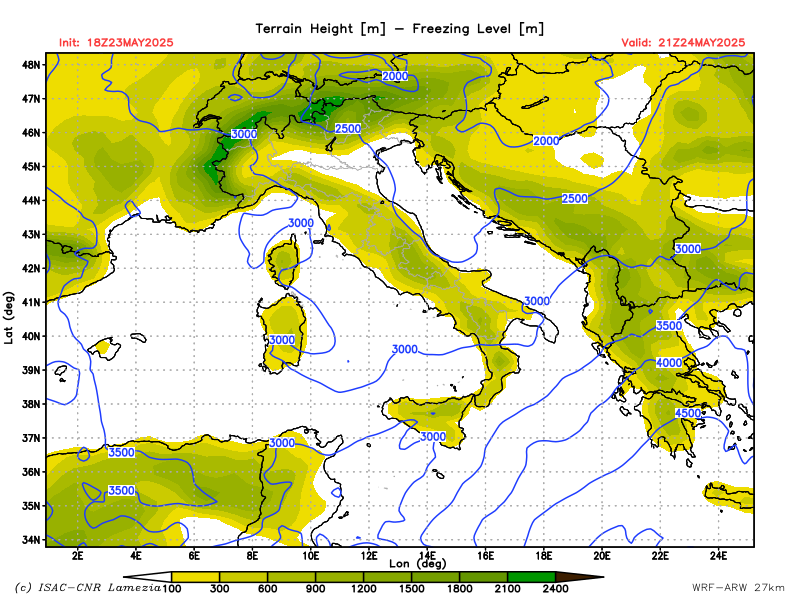Click the 35N latitude tick label
The width and height of the screenshot is (800, 600).
(x=32, y=506)
